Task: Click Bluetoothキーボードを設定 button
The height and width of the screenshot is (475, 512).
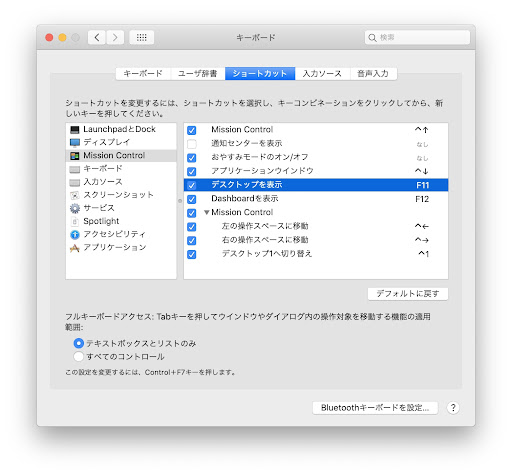Action: point(375,408)
